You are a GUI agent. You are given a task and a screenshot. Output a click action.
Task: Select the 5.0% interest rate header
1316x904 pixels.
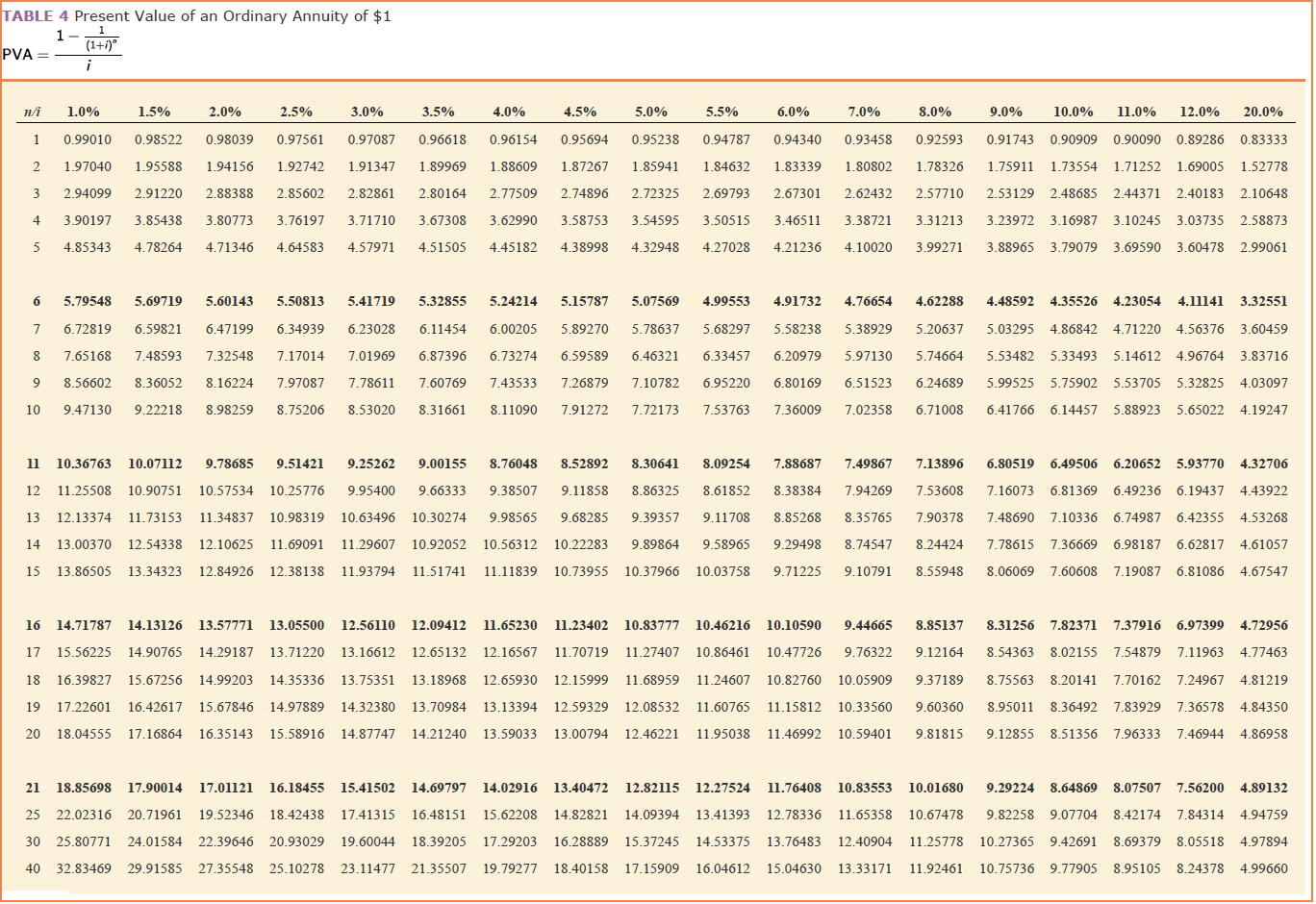651,112
